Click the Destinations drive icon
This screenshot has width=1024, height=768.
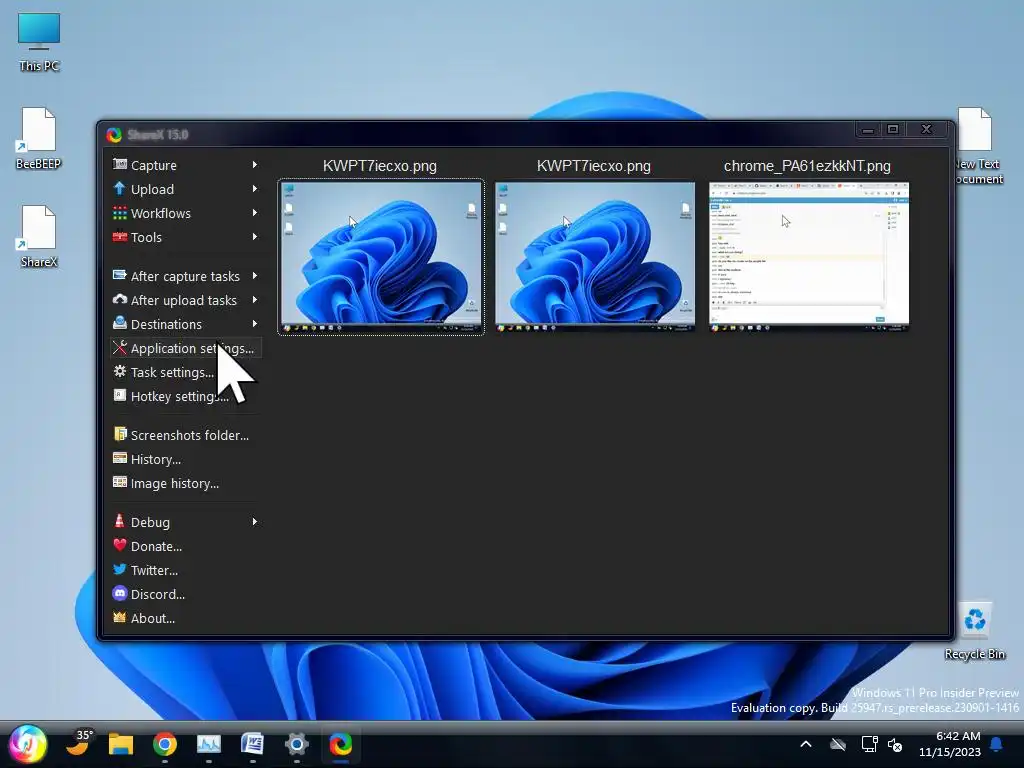[120, 323]
